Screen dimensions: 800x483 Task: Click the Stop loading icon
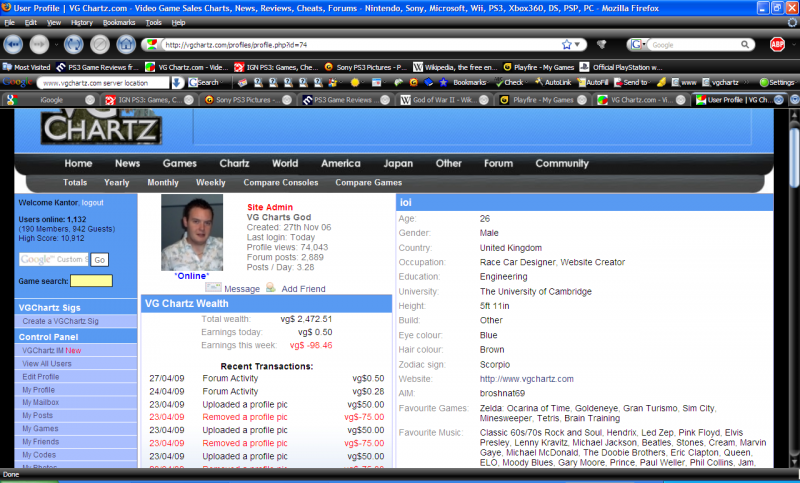[100, 45]
